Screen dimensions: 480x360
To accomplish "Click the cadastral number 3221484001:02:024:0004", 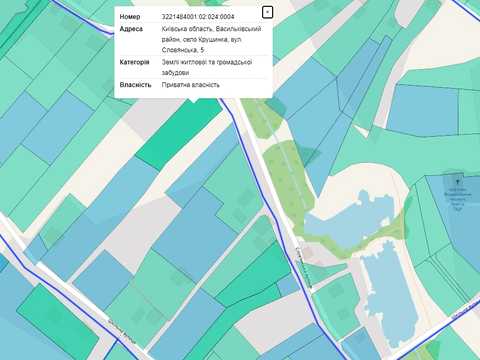I will point(198,16).
